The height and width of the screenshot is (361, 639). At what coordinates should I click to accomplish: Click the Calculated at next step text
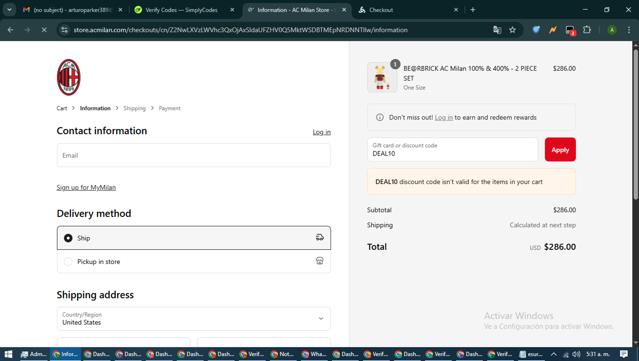point(542,225)
